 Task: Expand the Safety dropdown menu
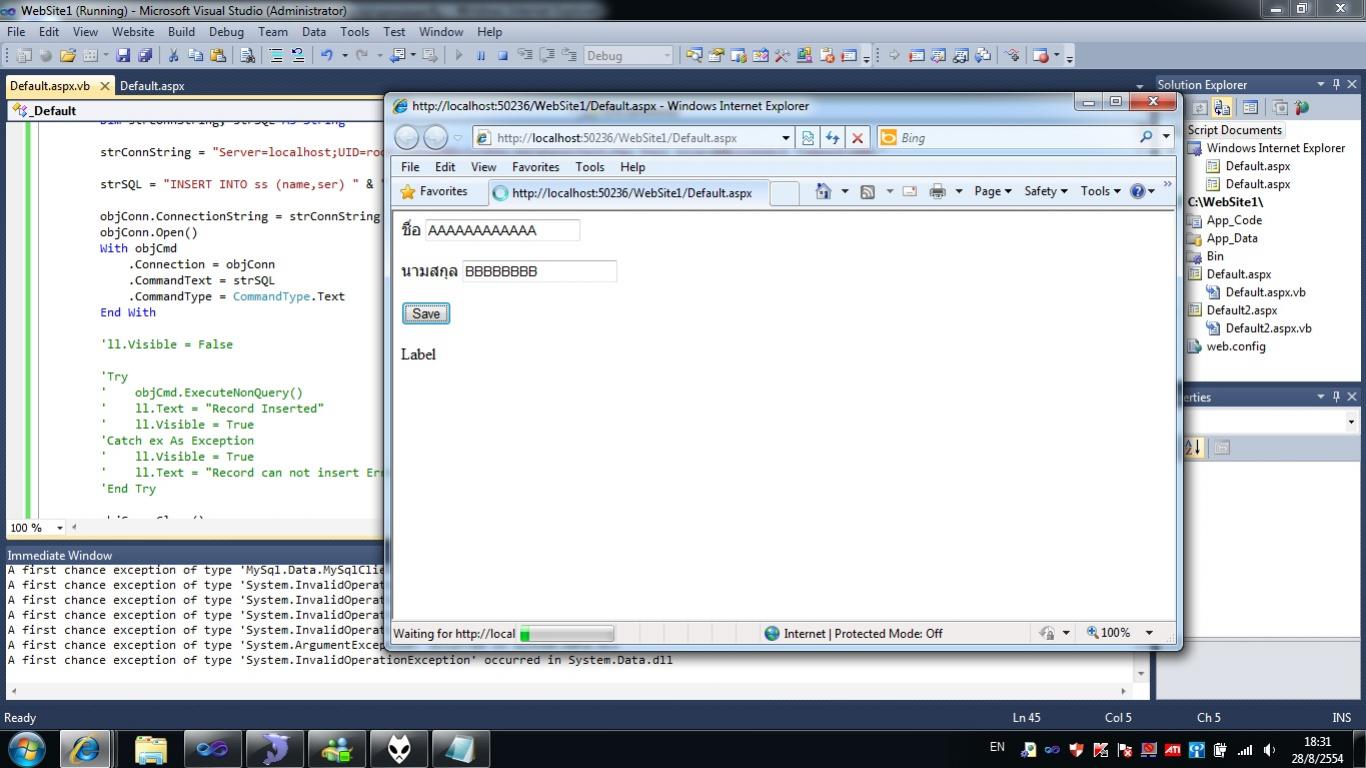pyautogui.click(x=1045, y=191)
